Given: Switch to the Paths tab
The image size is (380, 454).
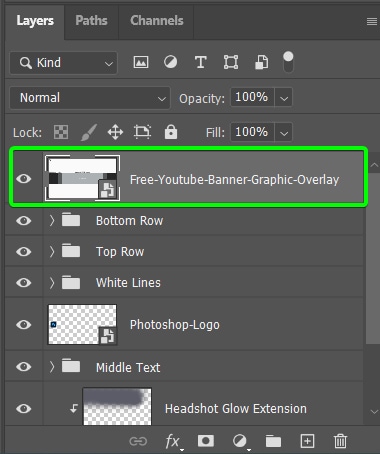Looking at the screenshot, I should click(91, 21).
